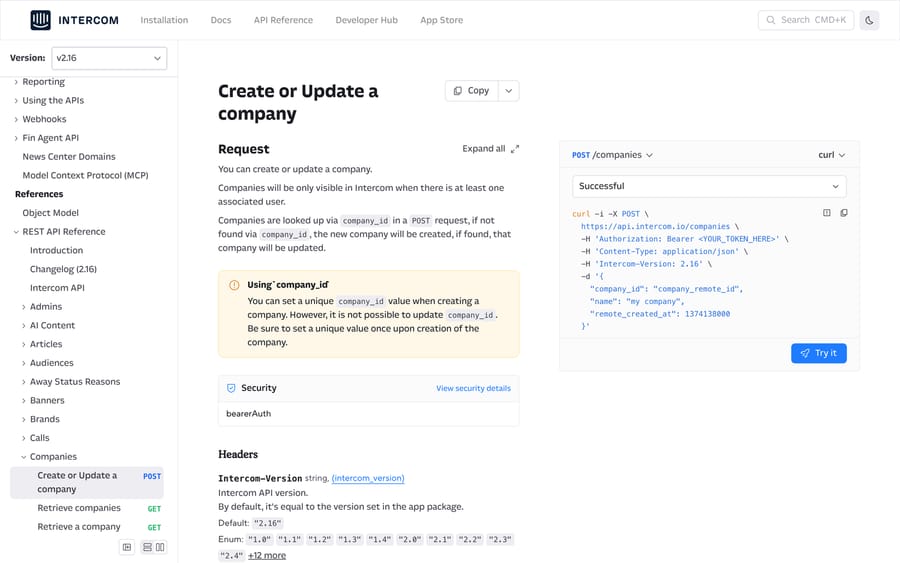Click the search magnifier icon
900x563 pixels.
770,20
